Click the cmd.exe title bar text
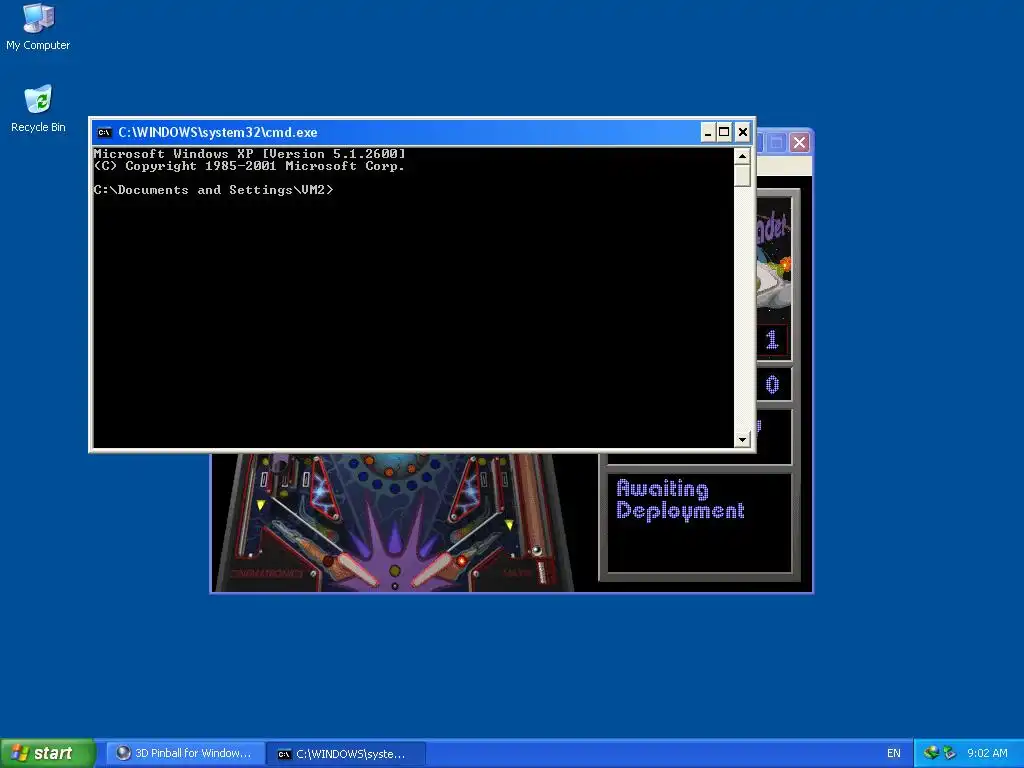The height and width of the screenshot is (768, 1024). point(217,133)
